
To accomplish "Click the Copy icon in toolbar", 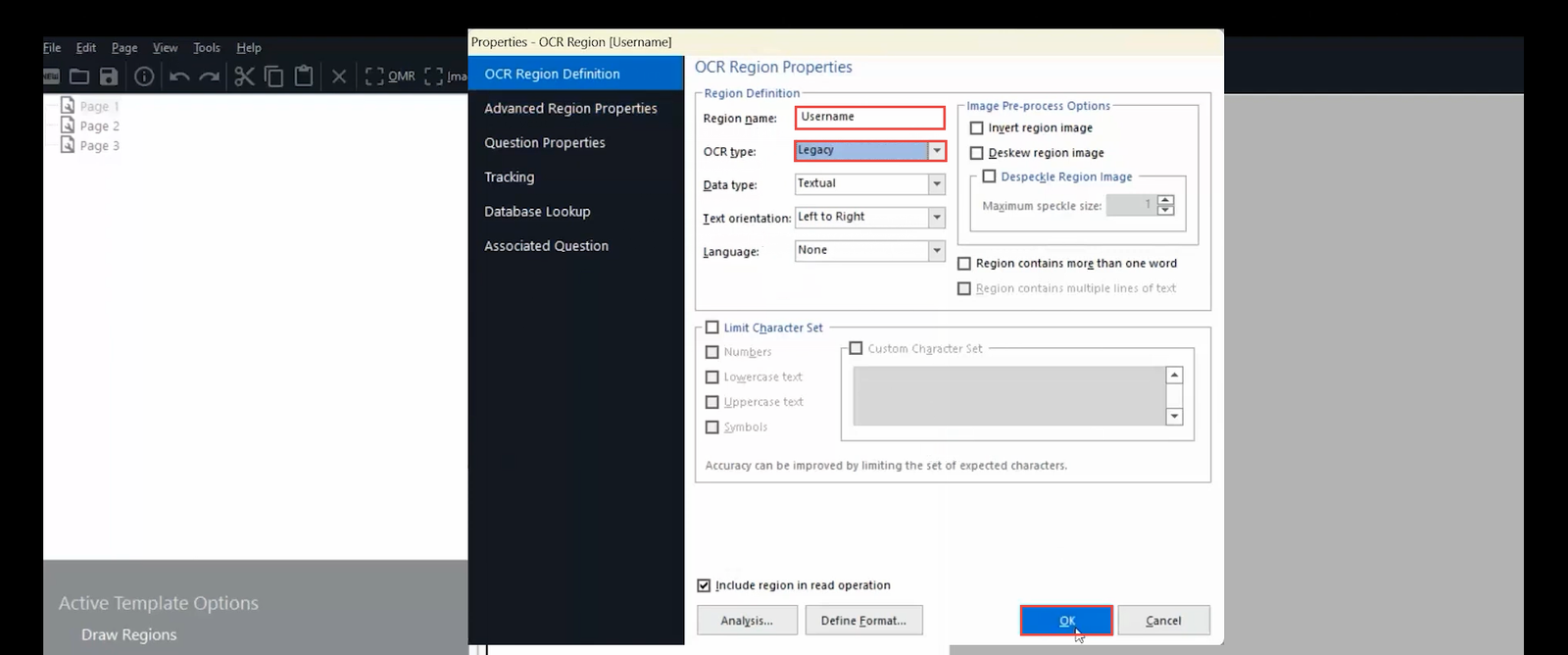I will pos(274,76).
